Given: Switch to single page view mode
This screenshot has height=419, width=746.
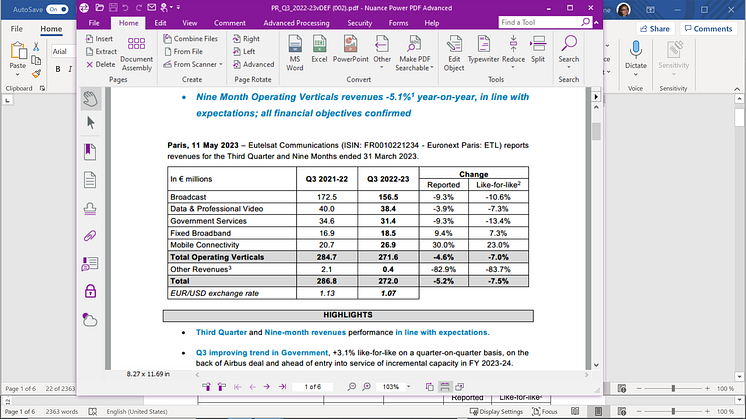Looking at the screenshot, I should (430, 387).
